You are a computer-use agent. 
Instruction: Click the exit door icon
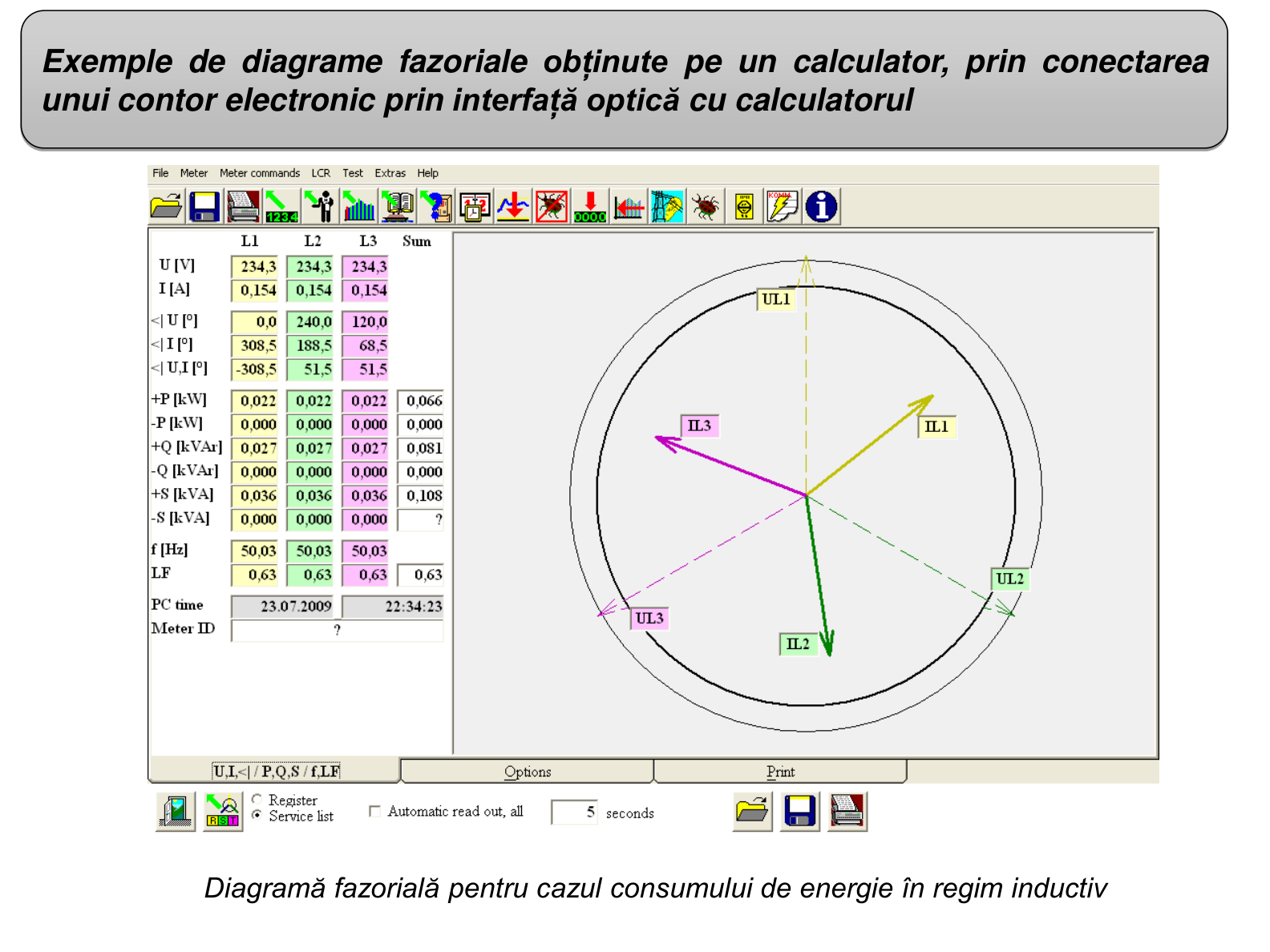tap(176, 812)
